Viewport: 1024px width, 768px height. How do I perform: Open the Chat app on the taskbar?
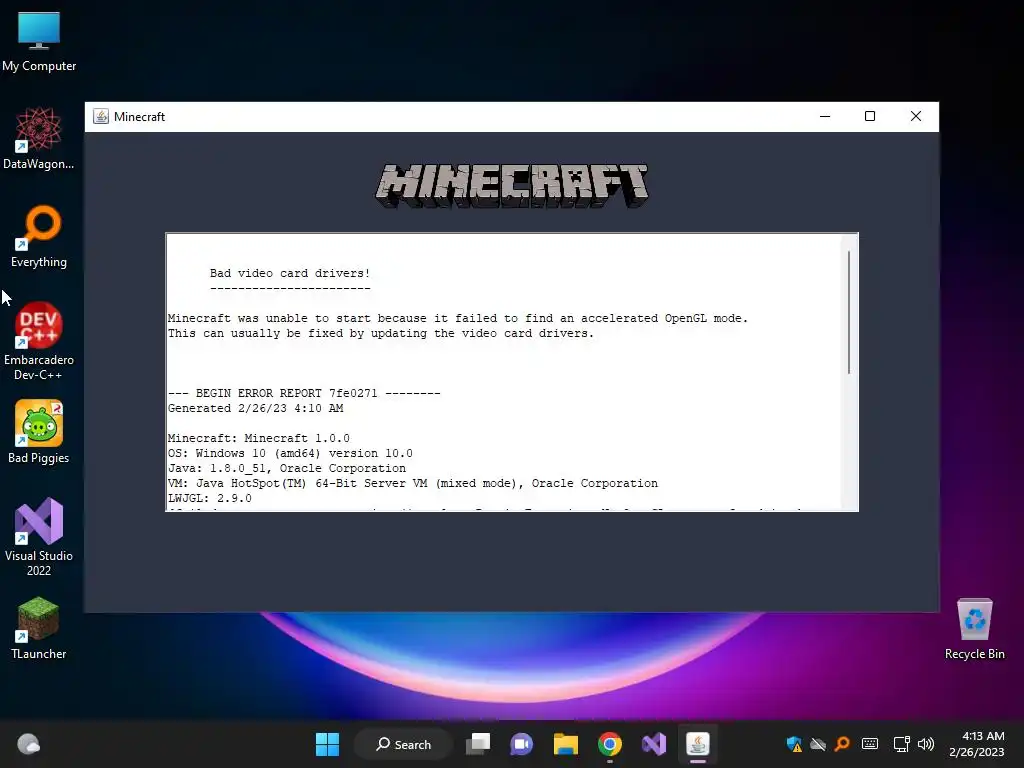(521, 744)
